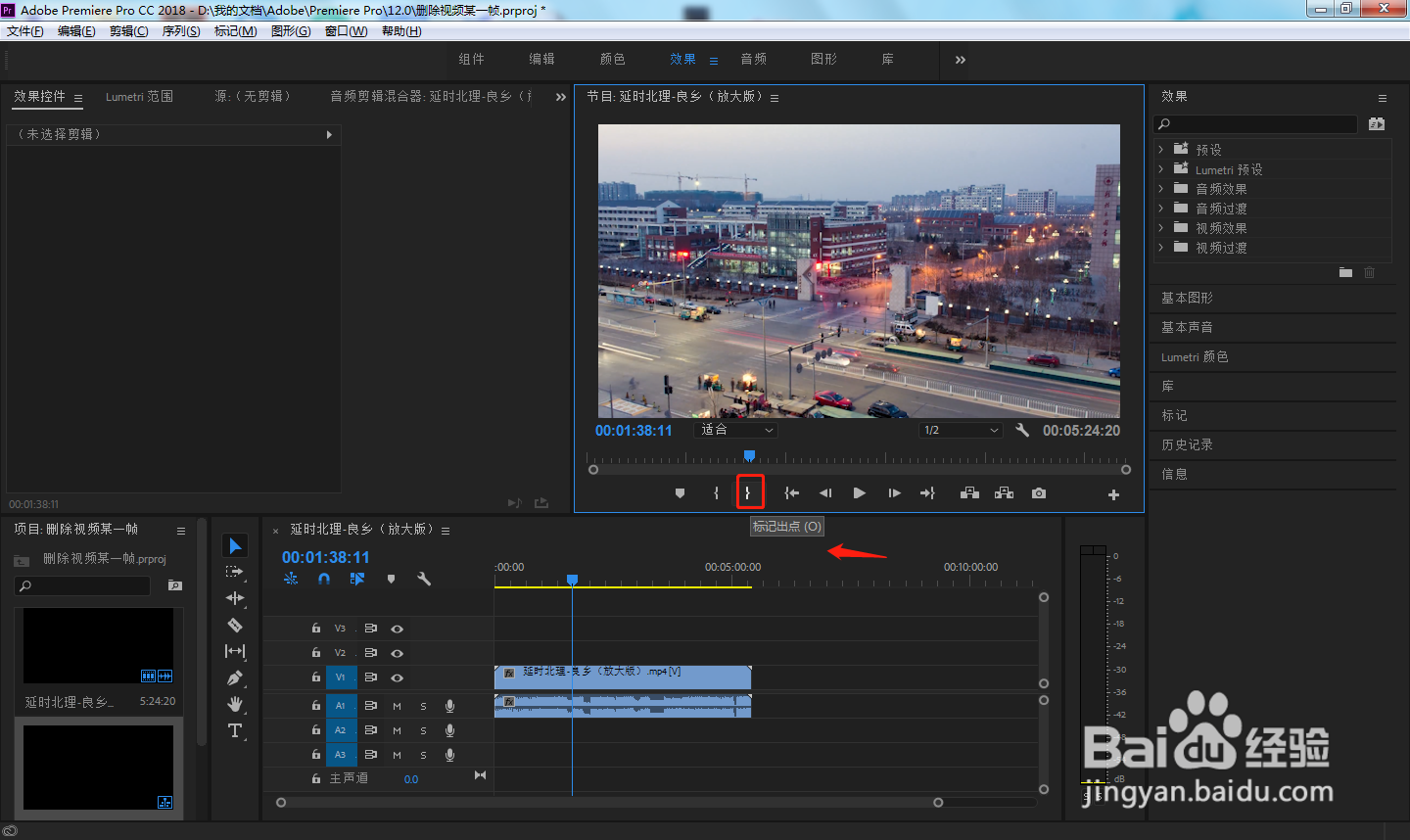Image resolution: width=1410 pixels, height=840 pixels.
Task: Toggle insert sequences as nests icon
Action: (x=291, y=579)
